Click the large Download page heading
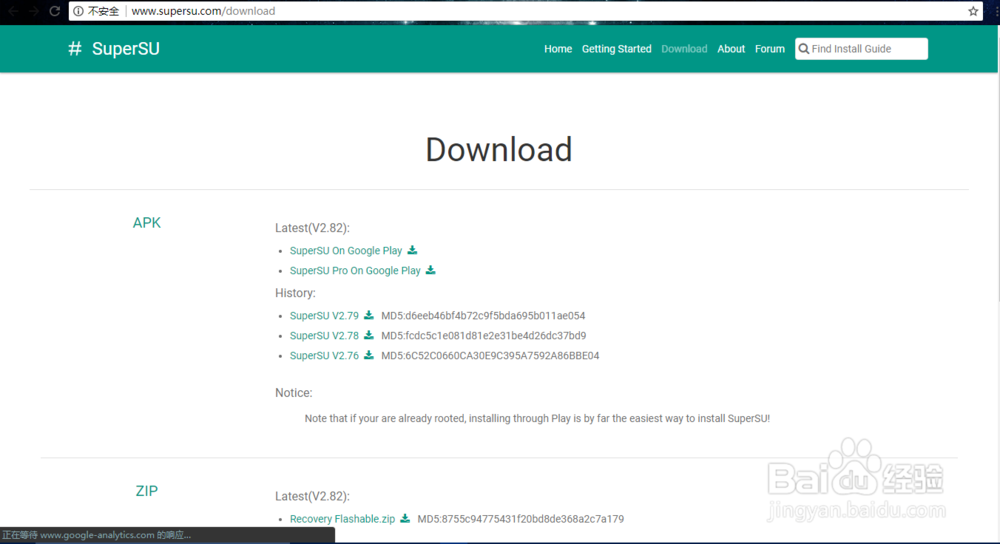 (x=499, y=149)
